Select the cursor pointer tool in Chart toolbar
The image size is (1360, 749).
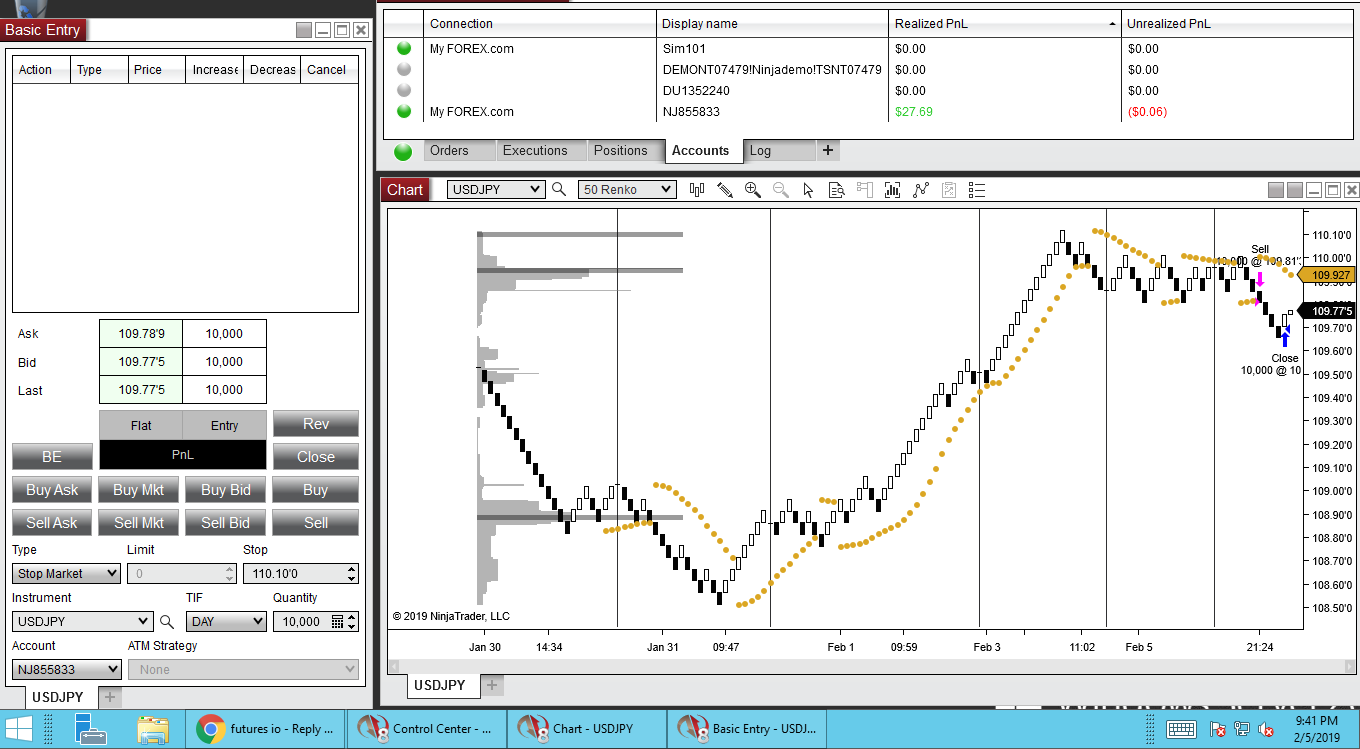[x=809, y=189]
